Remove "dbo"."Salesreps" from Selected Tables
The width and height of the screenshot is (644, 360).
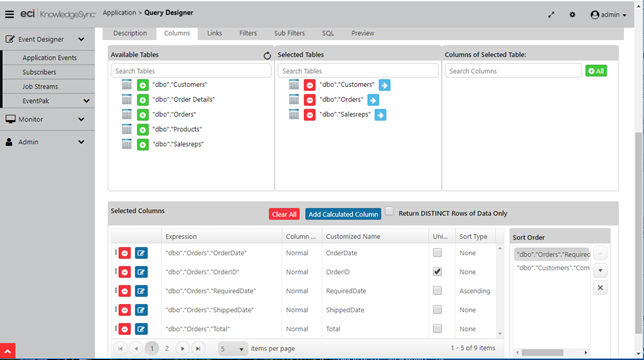pos(310,115)
